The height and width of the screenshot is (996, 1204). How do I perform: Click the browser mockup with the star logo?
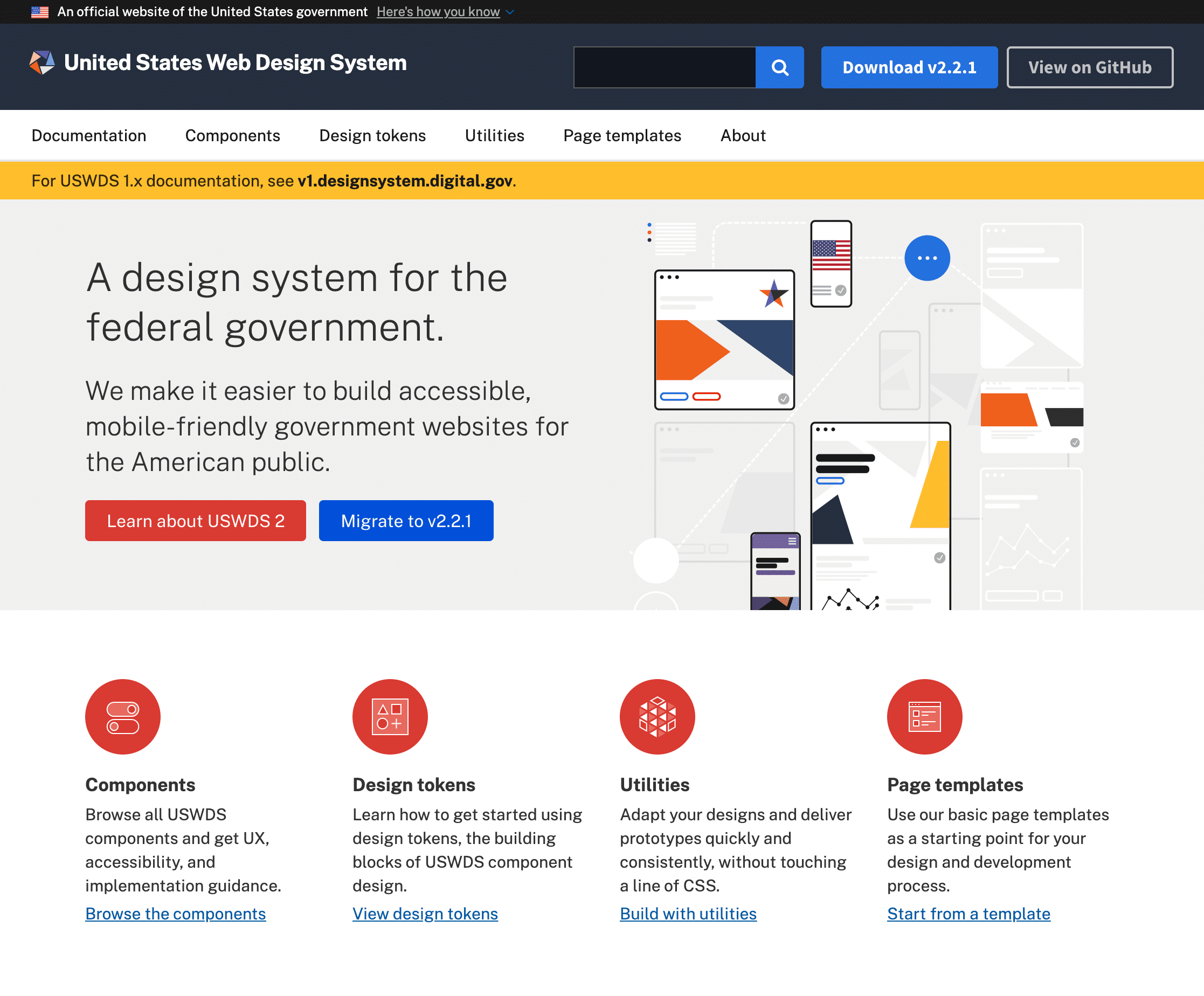[724, 340]
